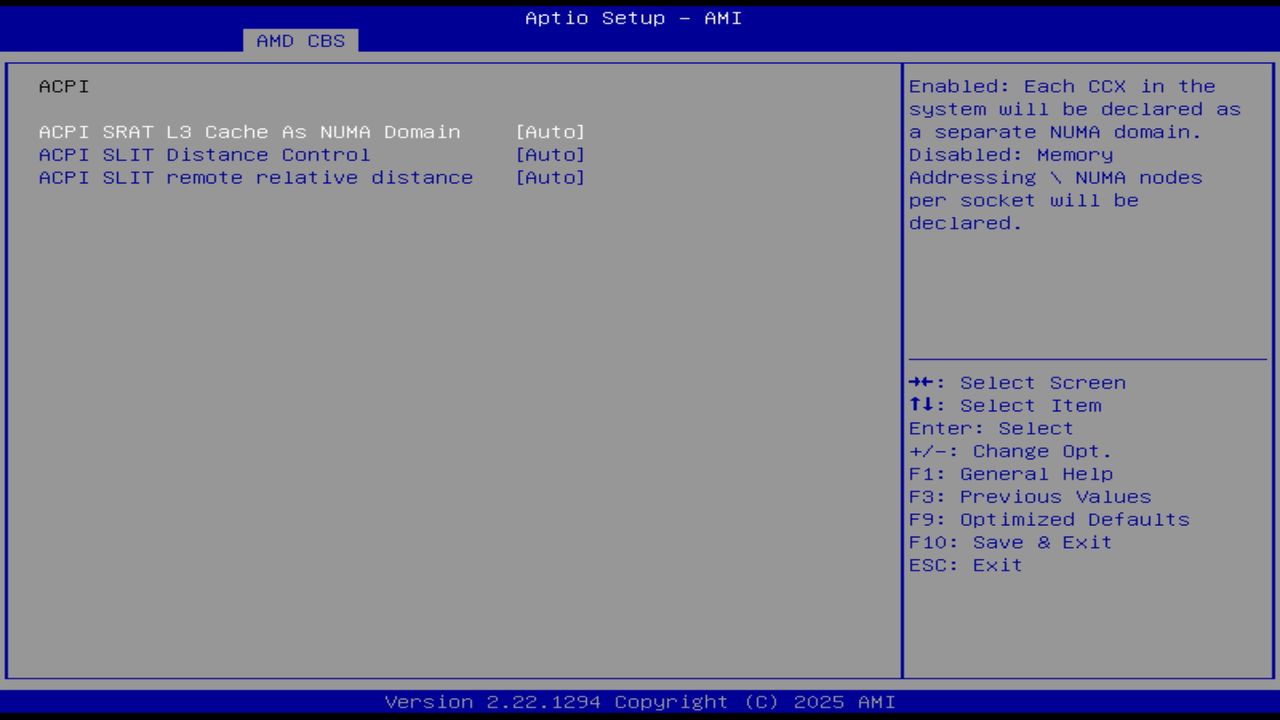Open the Auto dropdown for ACPI SRAT L3 Cache

[x=550, y=132]
